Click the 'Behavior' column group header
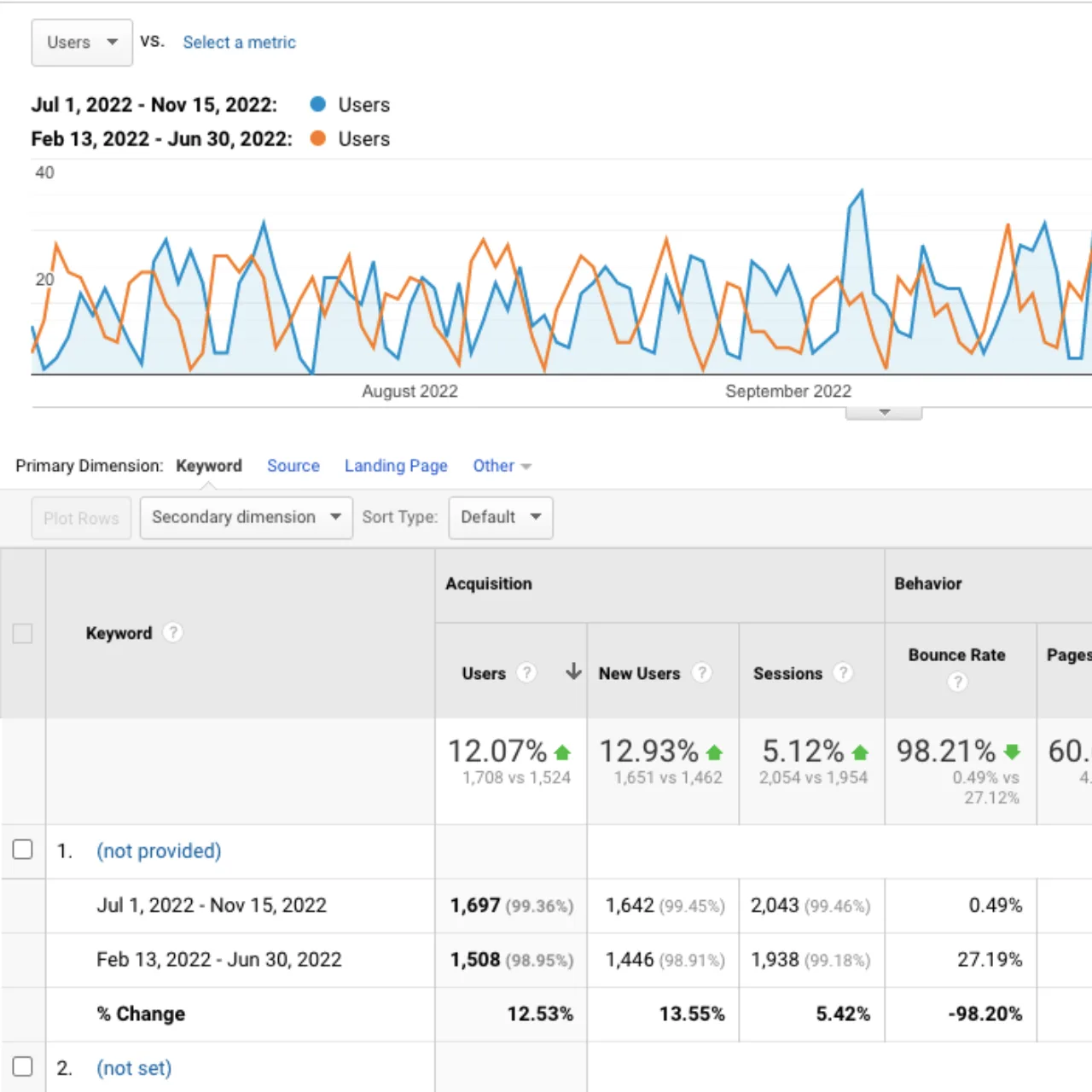Screen dimensions: 1092x1092 click(x=927, y=584)
